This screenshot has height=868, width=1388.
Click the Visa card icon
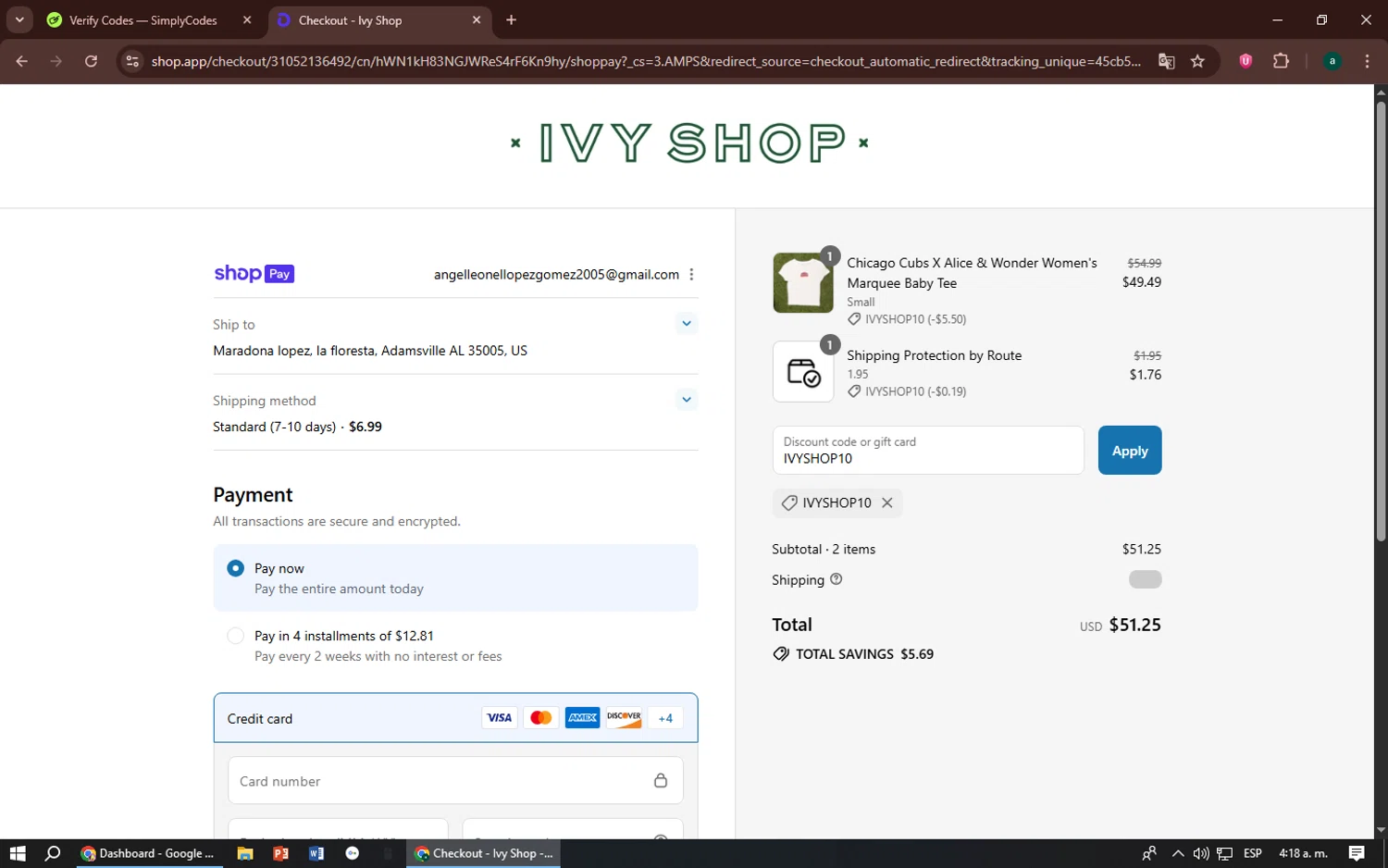click(500, 718)
